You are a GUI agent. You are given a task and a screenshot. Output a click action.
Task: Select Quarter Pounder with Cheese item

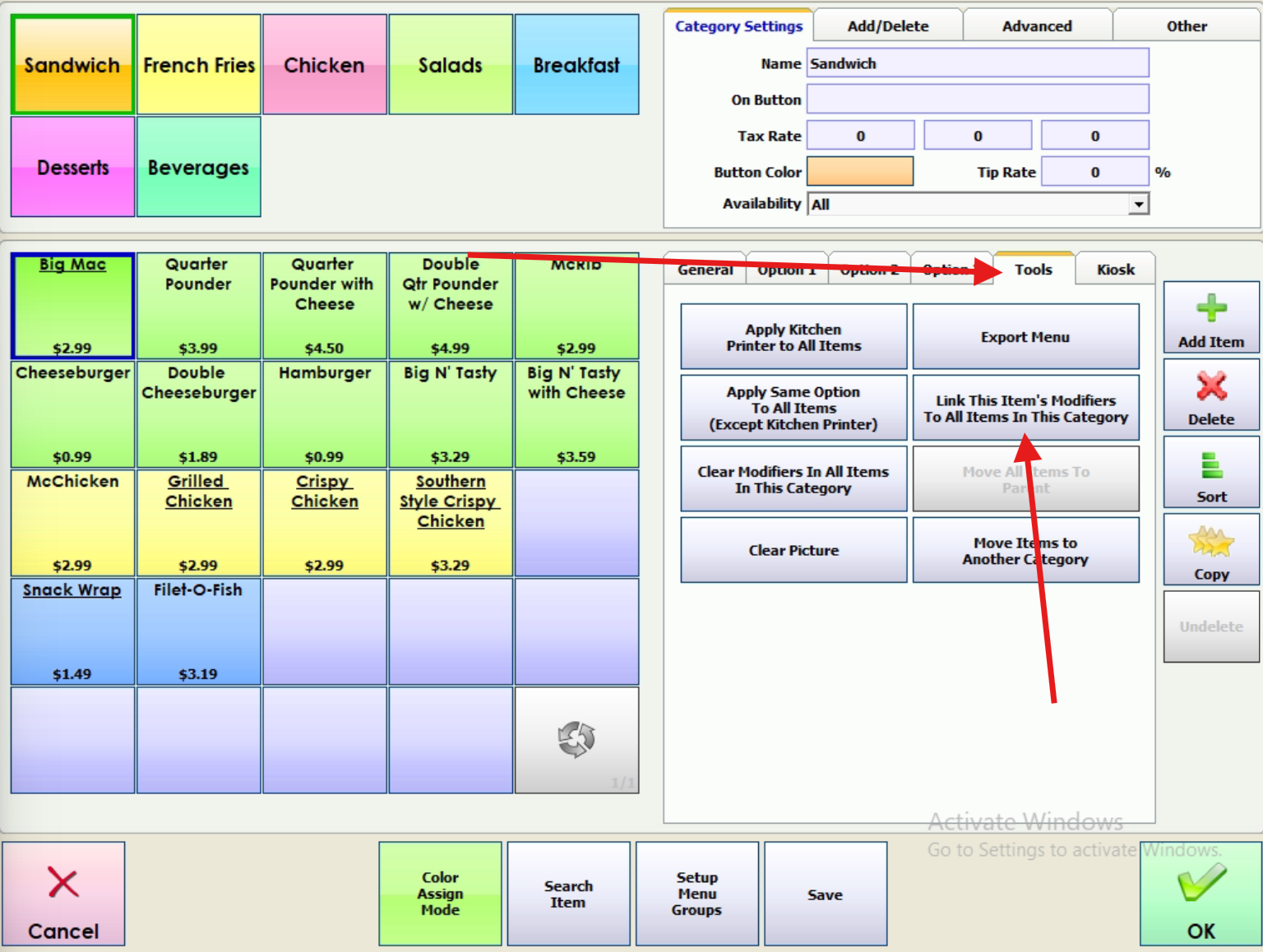[325, 306]
